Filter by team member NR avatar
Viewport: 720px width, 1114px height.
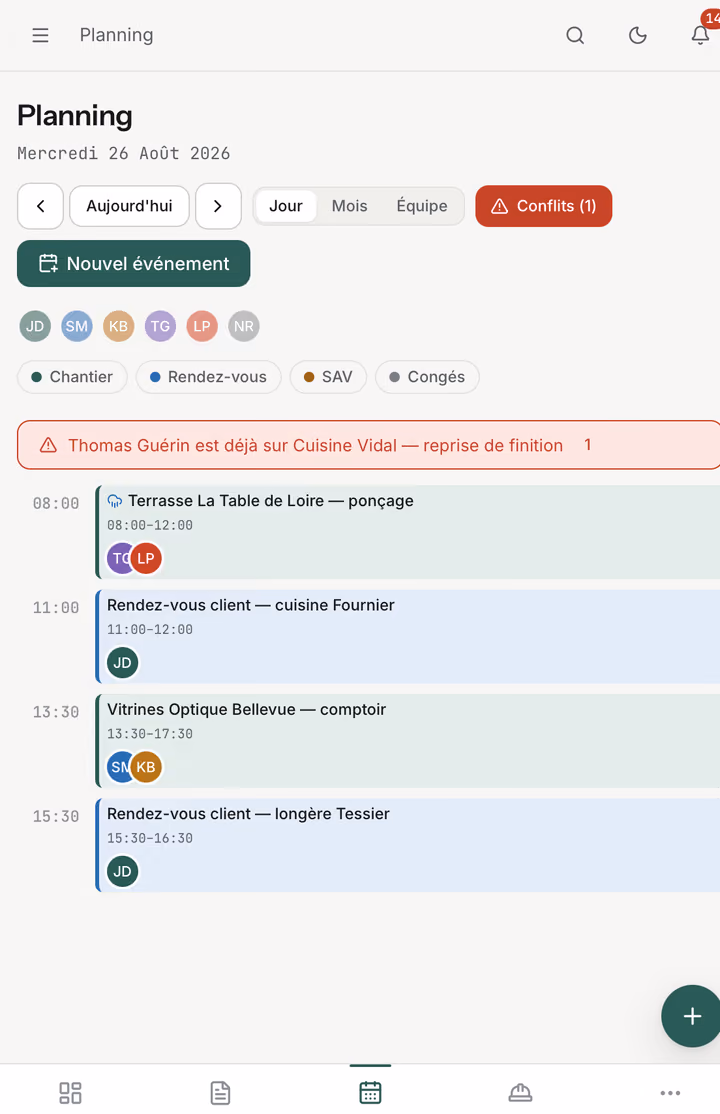point(244,326)
